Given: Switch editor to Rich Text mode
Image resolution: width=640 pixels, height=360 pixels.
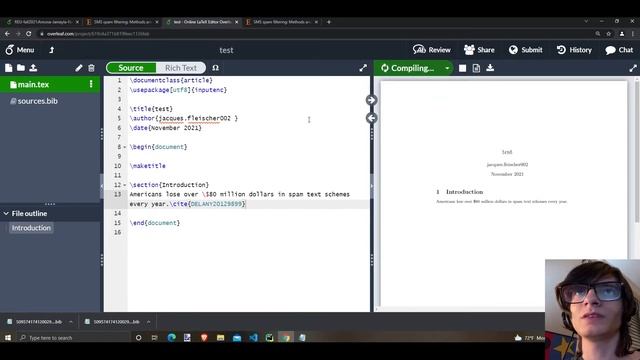Looking at the screenshot, I should [181, 68].
